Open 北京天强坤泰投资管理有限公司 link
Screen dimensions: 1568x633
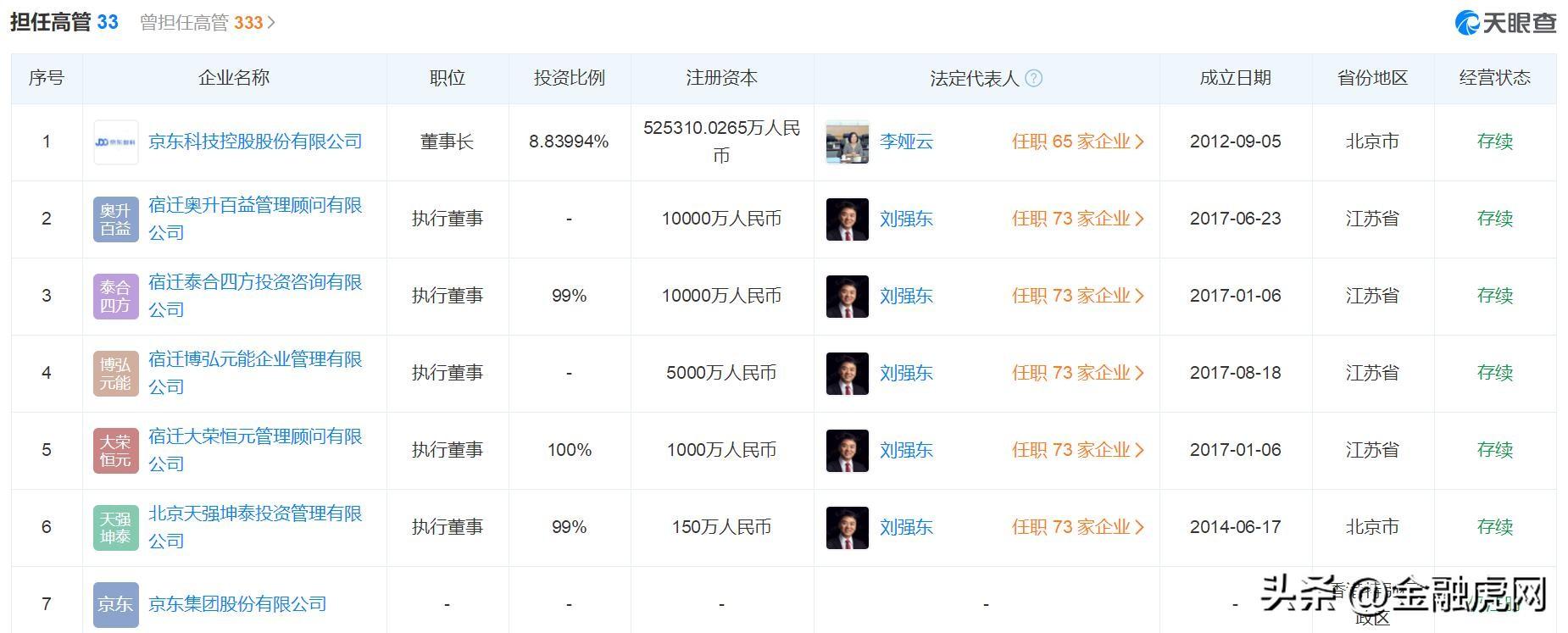click(x=255, y=527)
